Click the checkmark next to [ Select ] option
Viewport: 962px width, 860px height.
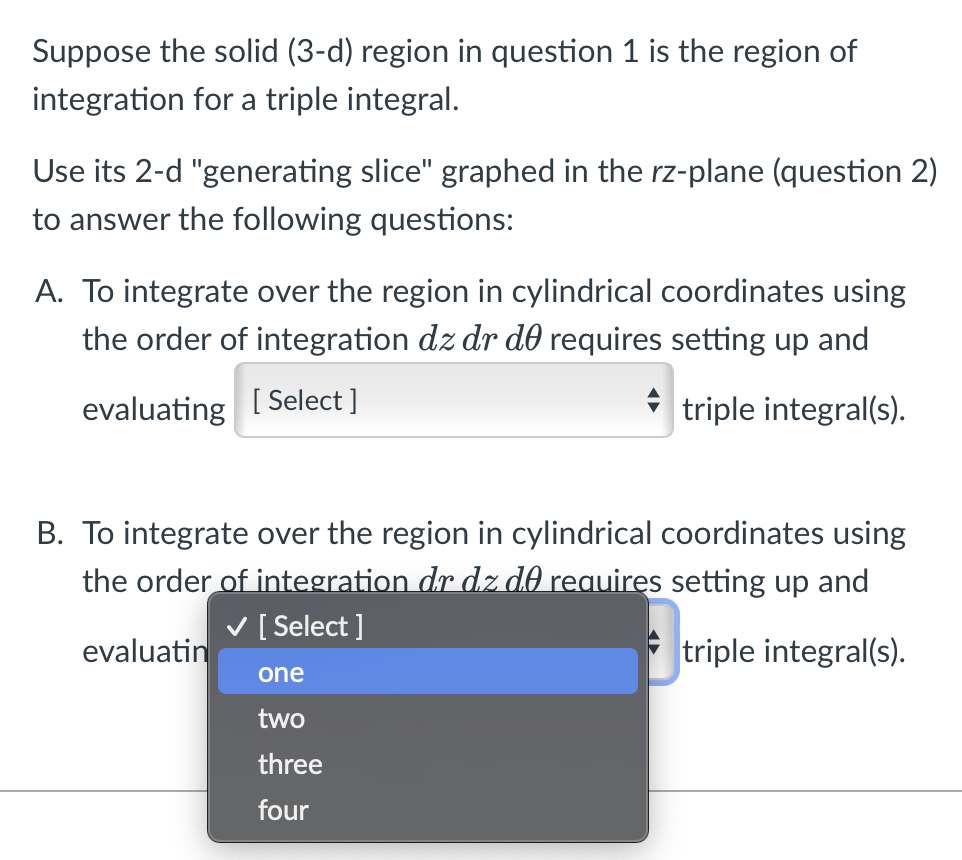(236, 626)
